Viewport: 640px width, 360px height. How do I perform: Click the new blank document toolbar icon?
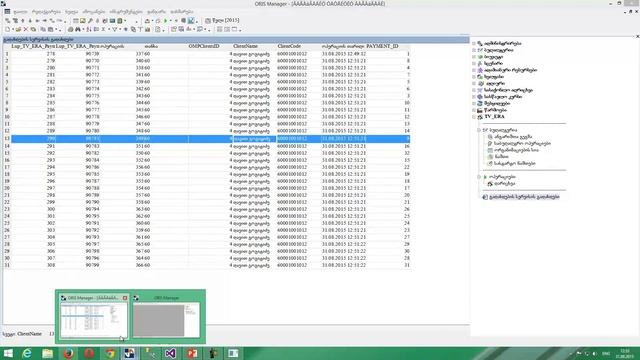tap(7, 29)
